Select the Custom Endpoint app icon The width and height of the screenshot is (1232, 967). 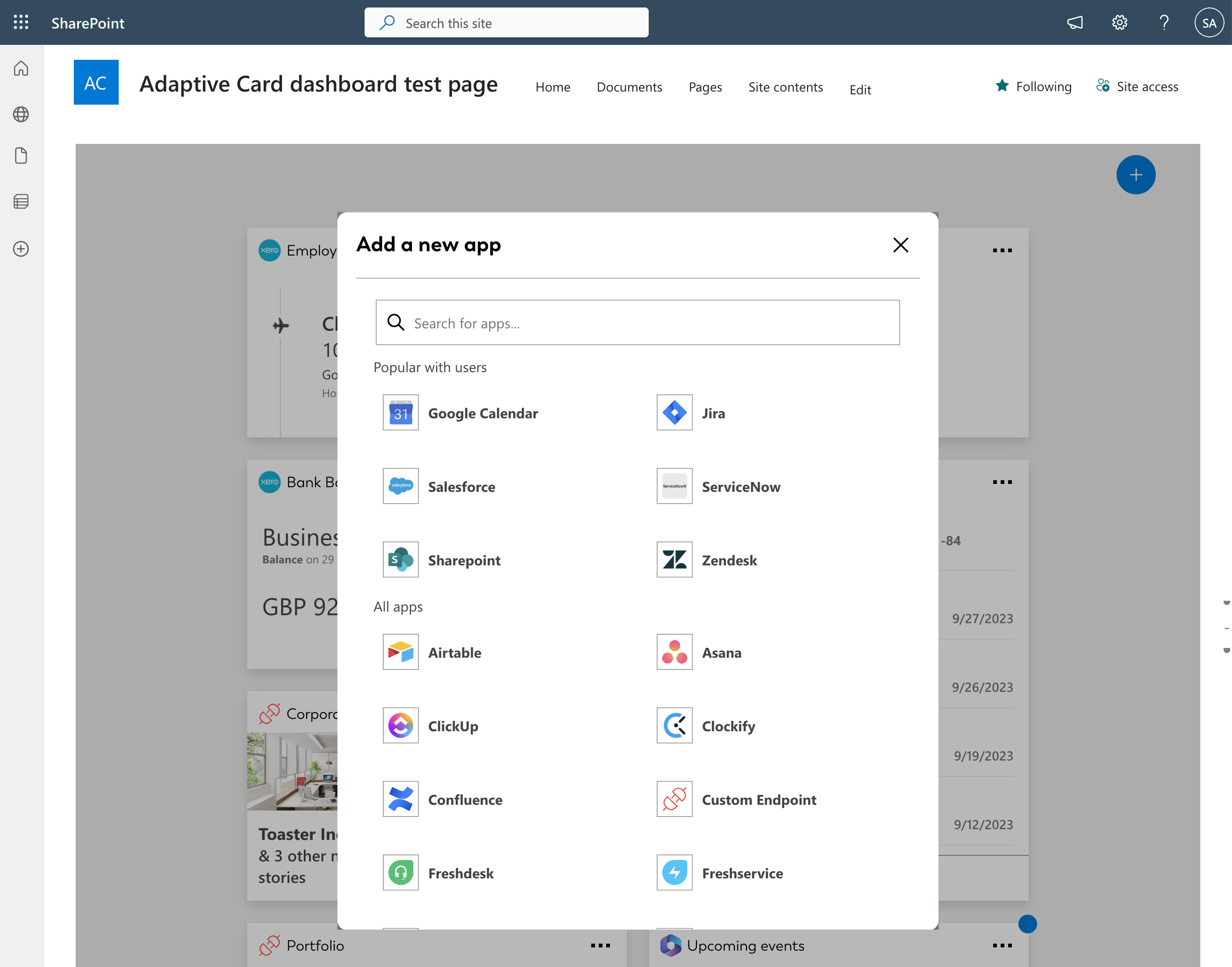pos(674,799)
